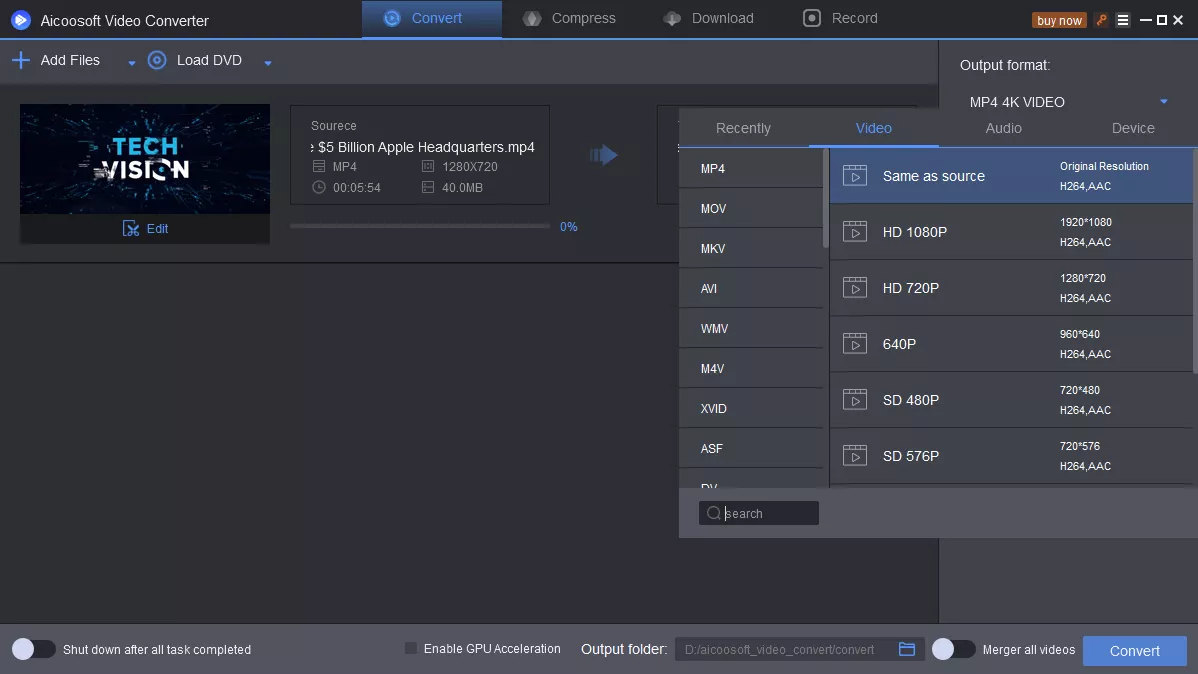1198x674 pixels.
Task: Expand the Load DVD dropdown arrow
Action: tap(267, 63)
